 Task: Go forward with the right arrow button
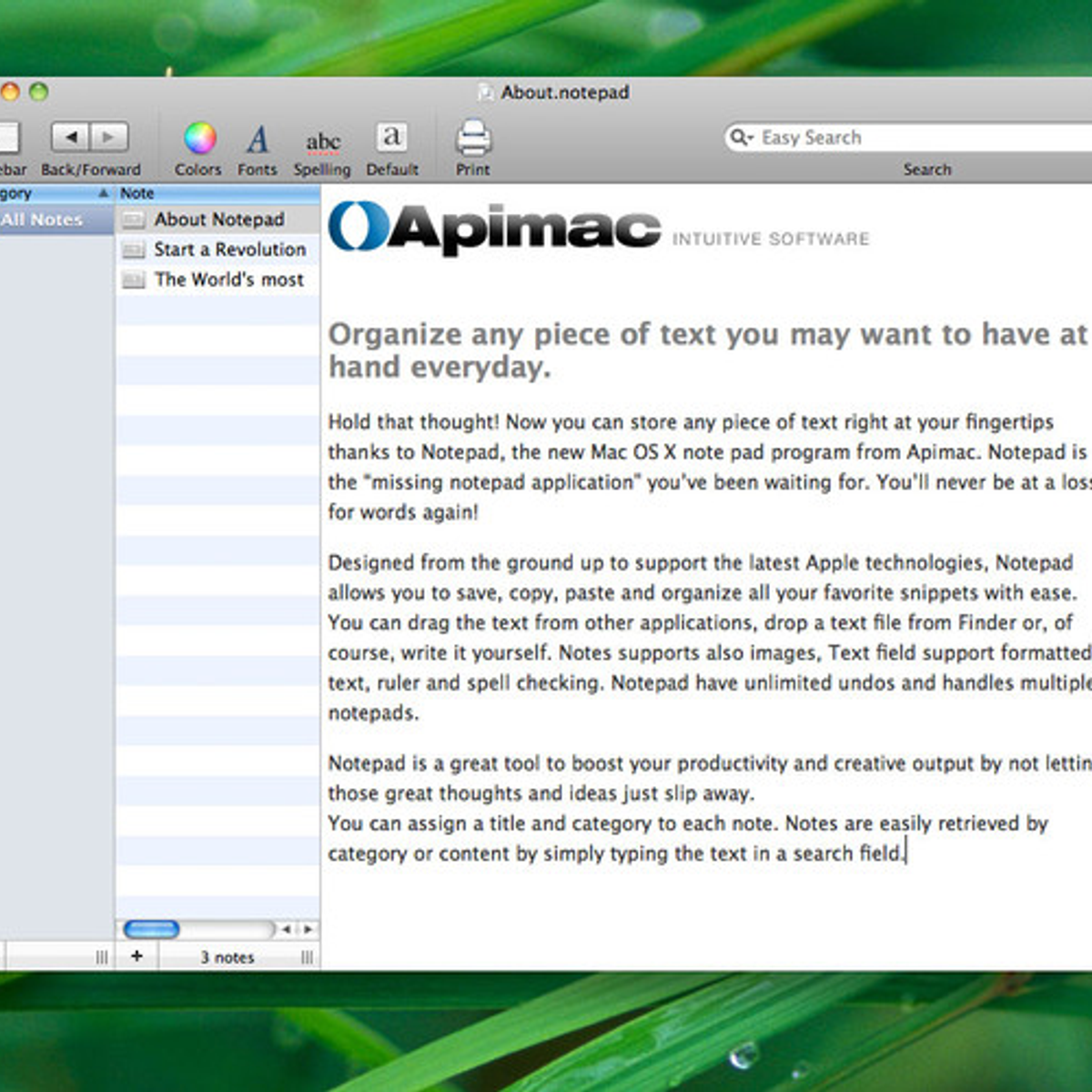[x=109, y=137]
